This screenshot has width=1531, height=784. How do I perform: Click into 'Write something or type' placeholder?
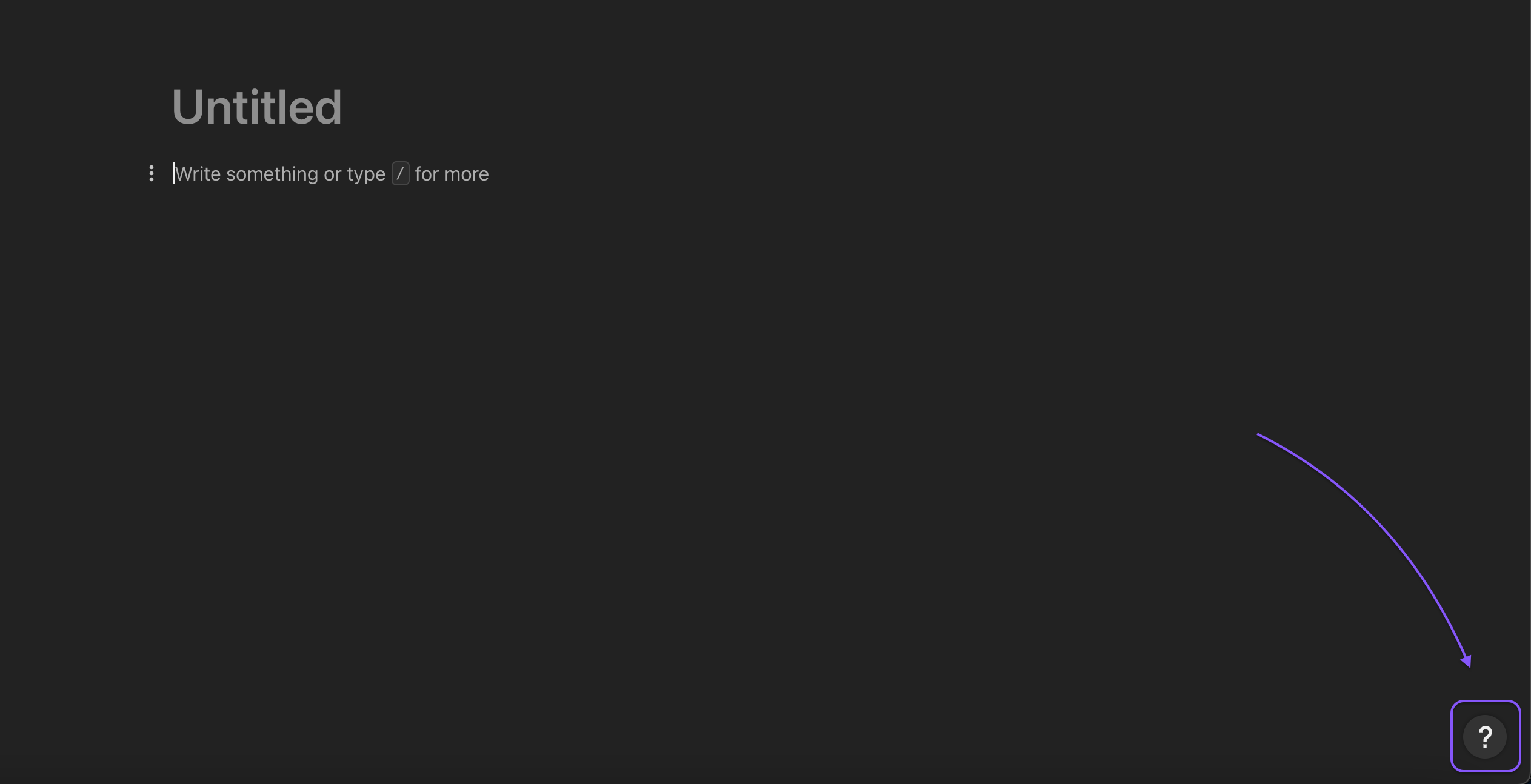280,174
